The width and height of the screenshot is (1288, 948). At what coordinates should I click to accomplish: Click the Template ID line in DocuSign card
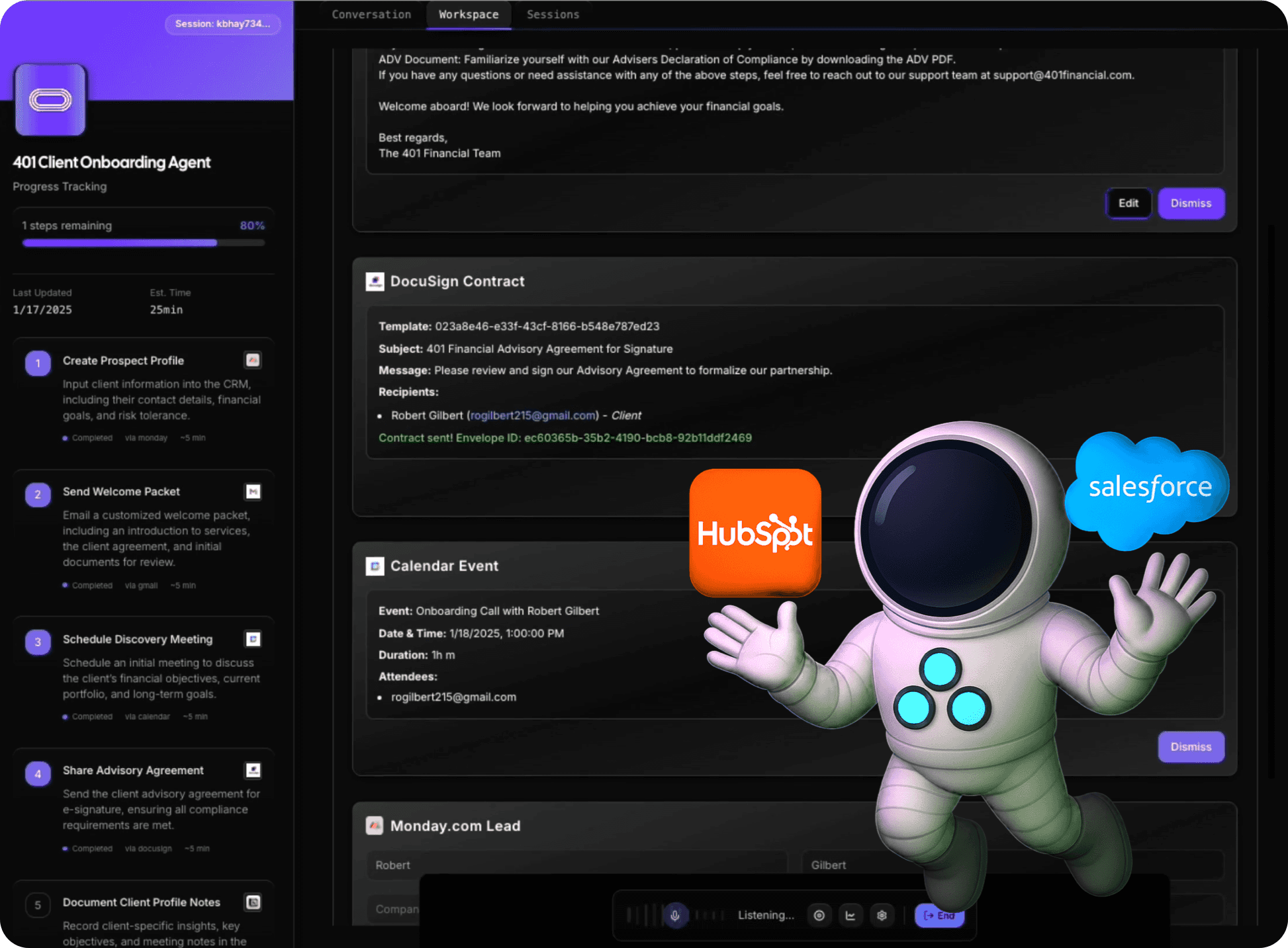click(x=519, y=326)
